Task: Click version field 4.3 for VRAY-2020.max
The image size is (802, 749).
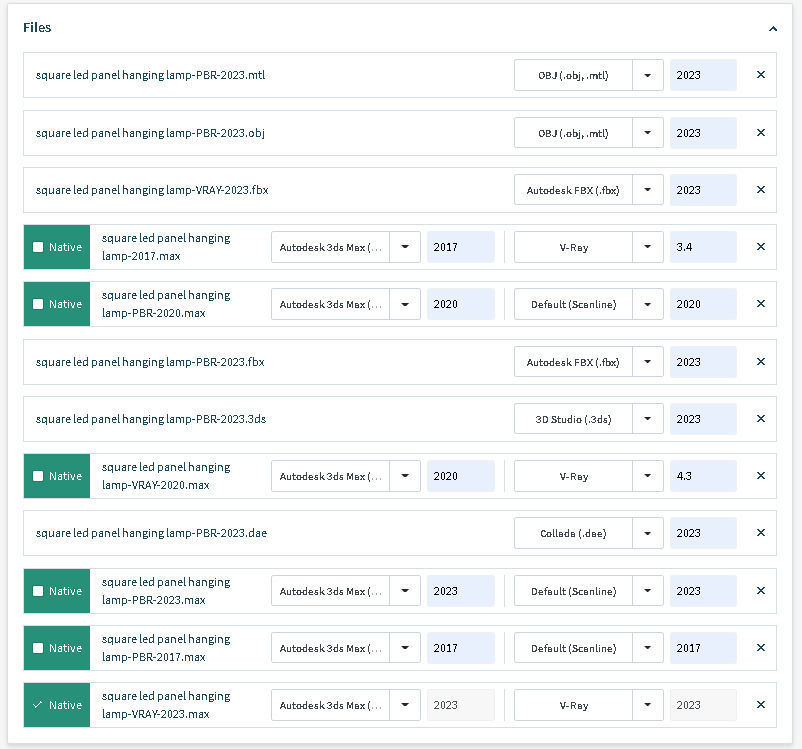Action: [703, 476]
